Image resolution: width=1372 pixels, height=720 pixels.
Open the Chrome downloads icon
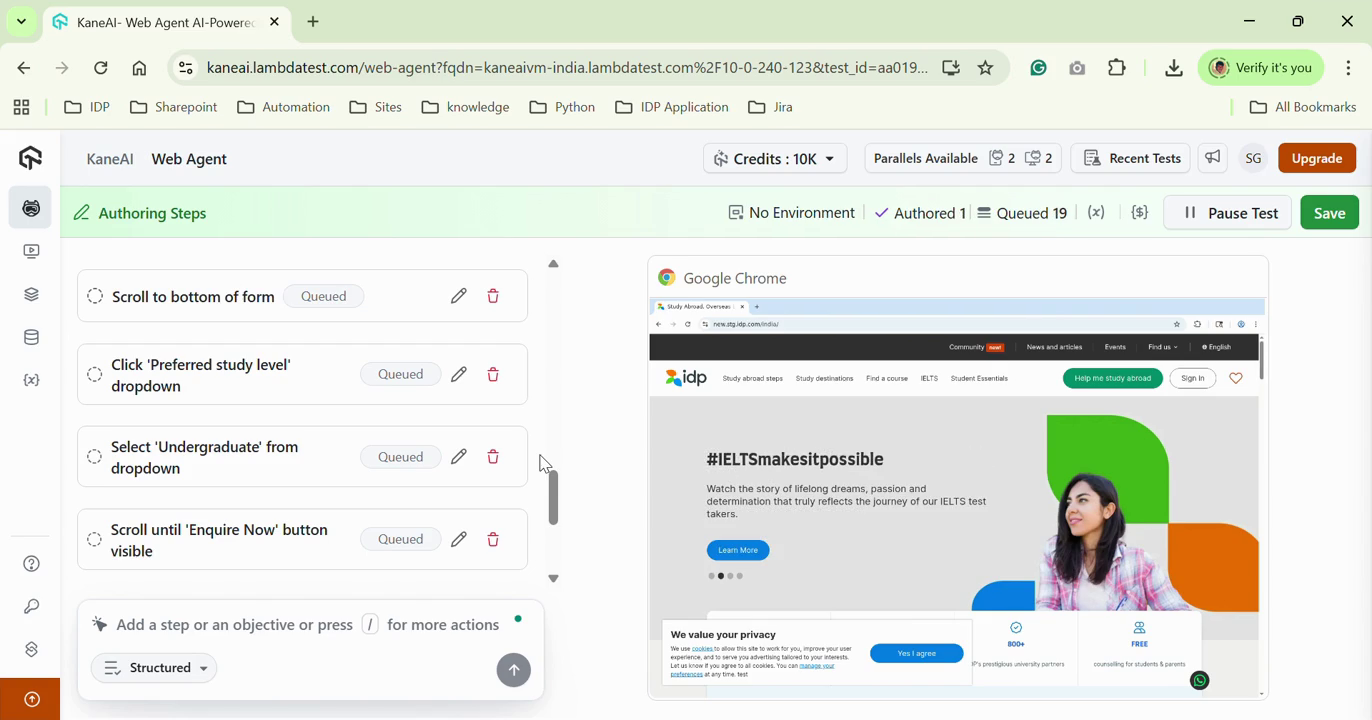[1174, 68]
